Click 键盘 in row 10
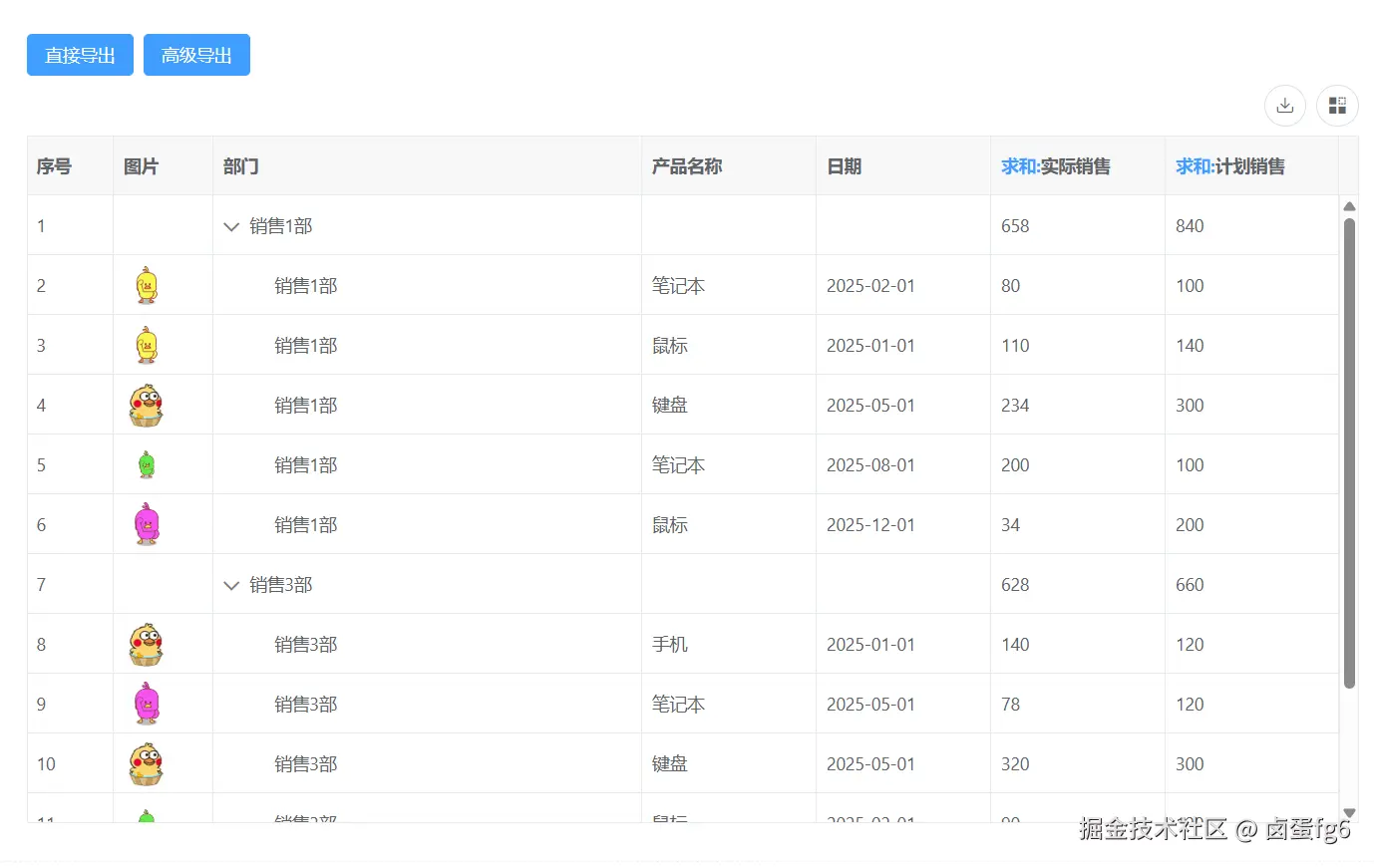The height and width of the screenshot is (868, 1374). coord(670,764)
